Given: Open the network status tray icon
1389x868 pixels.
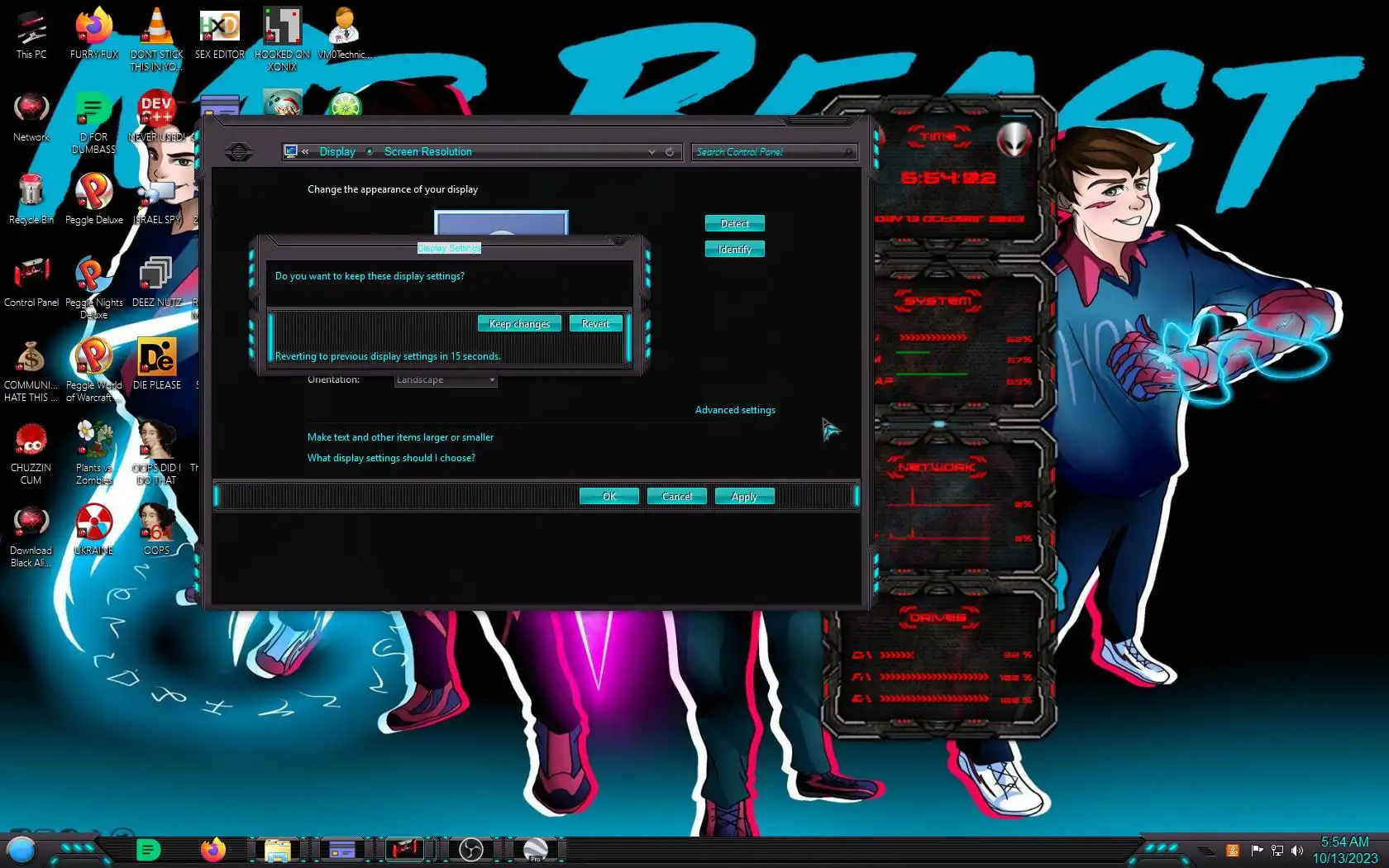Looking at the screenshot, I should [1277, 851].
